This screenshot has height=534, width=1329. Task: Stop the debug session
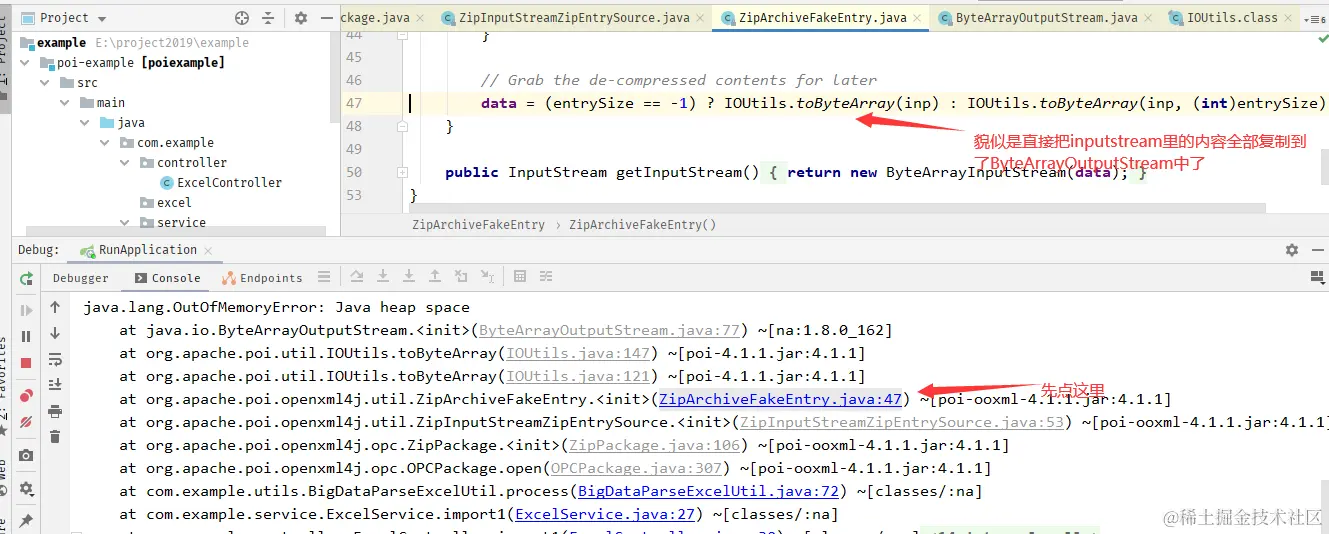tap(26, 363)
